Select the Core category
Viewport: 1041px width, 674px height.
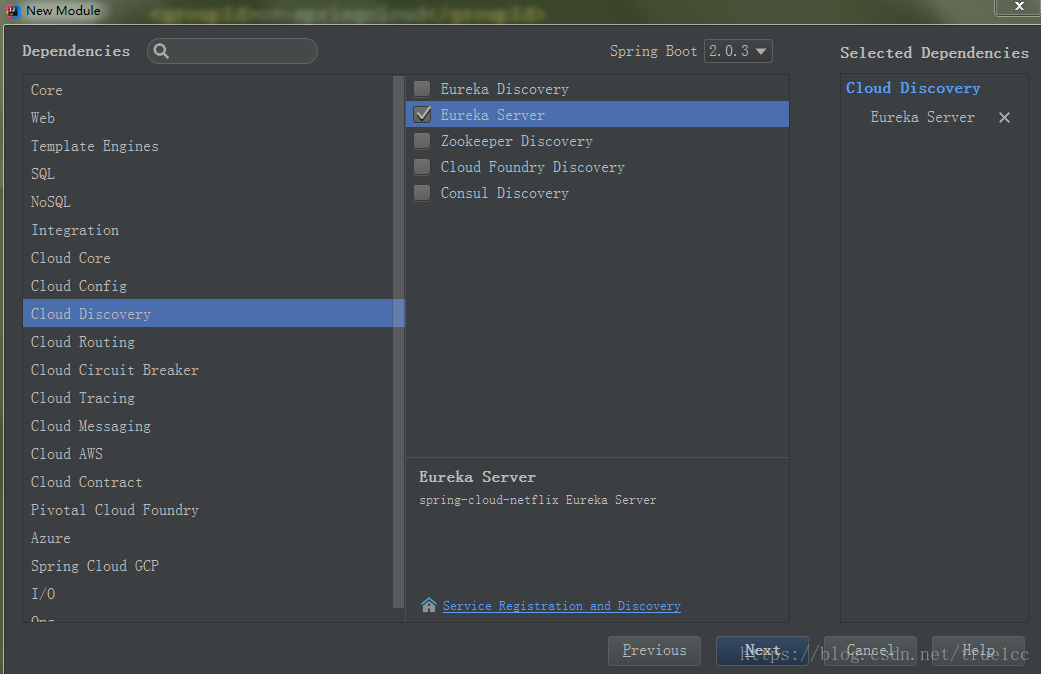[208, 90]
